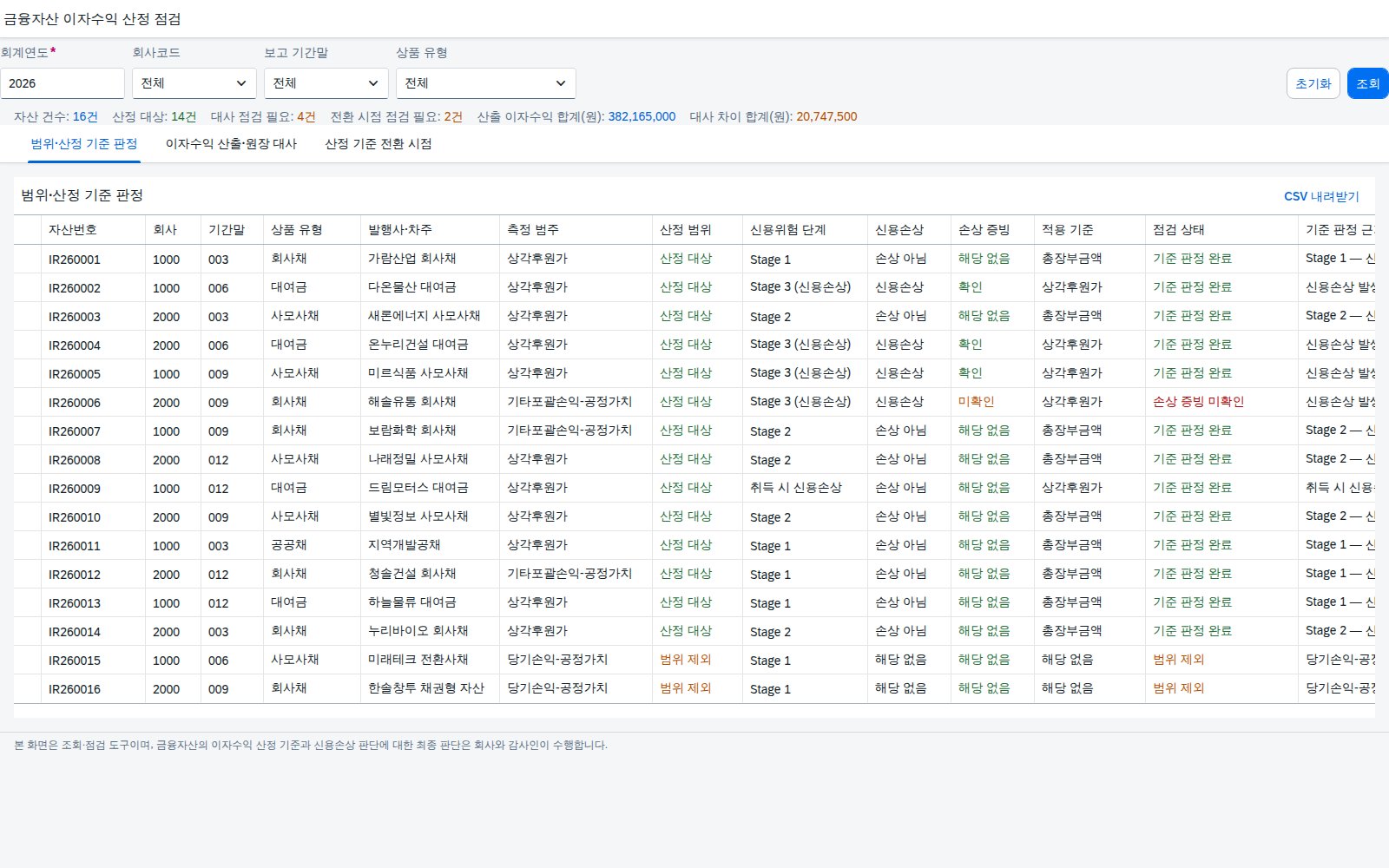
Task: Click issuer 온누리건설 대여금
Action: pyautogui.click(x=418, y=345)
